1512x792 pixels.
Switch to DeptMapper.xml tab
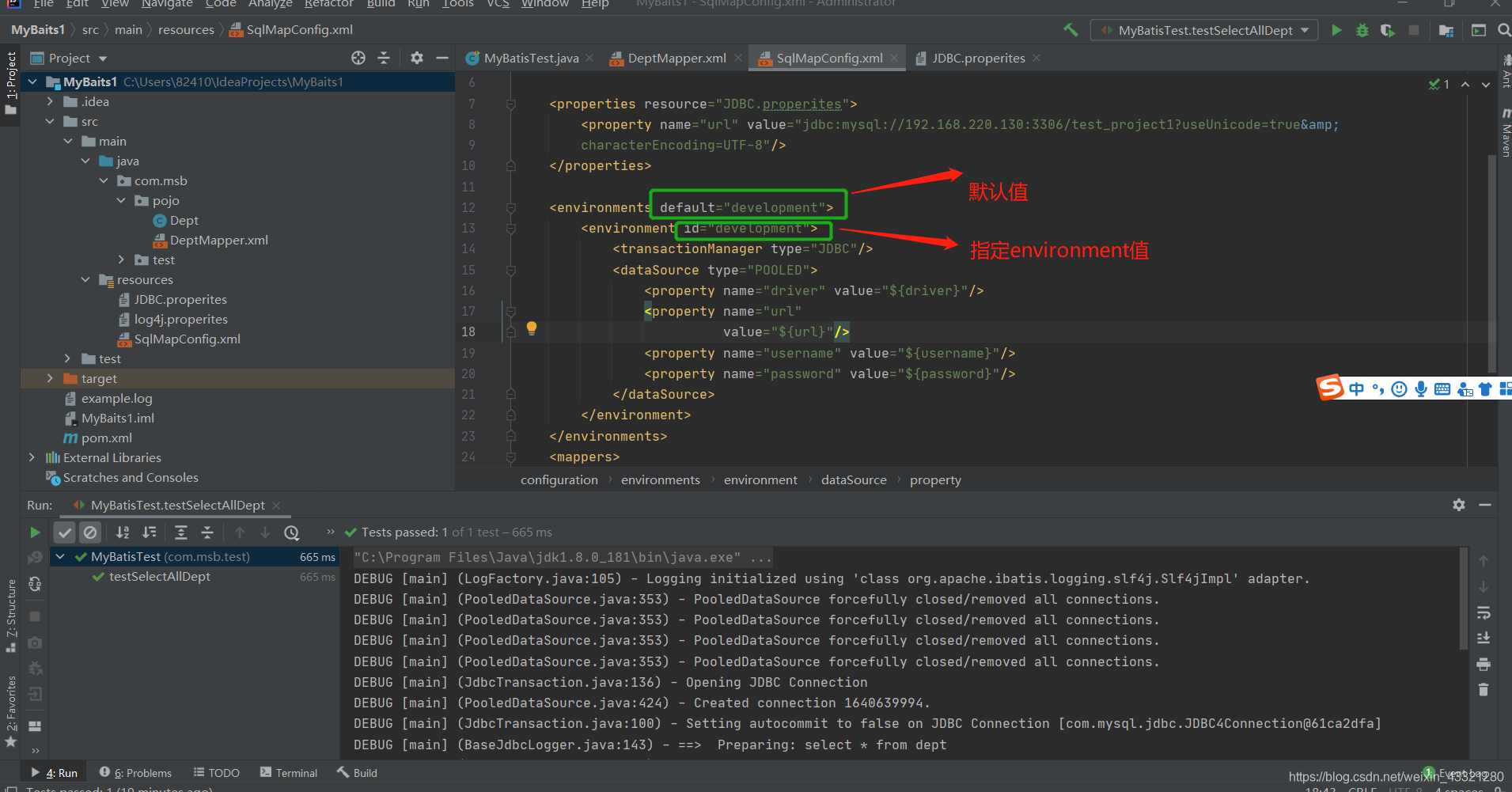tap(676, 58)
